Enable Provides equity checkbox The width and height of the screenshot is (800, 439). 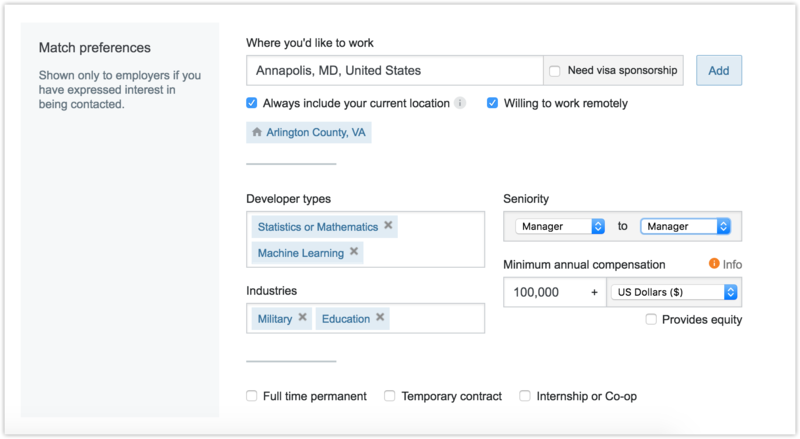tap(651, 320)
